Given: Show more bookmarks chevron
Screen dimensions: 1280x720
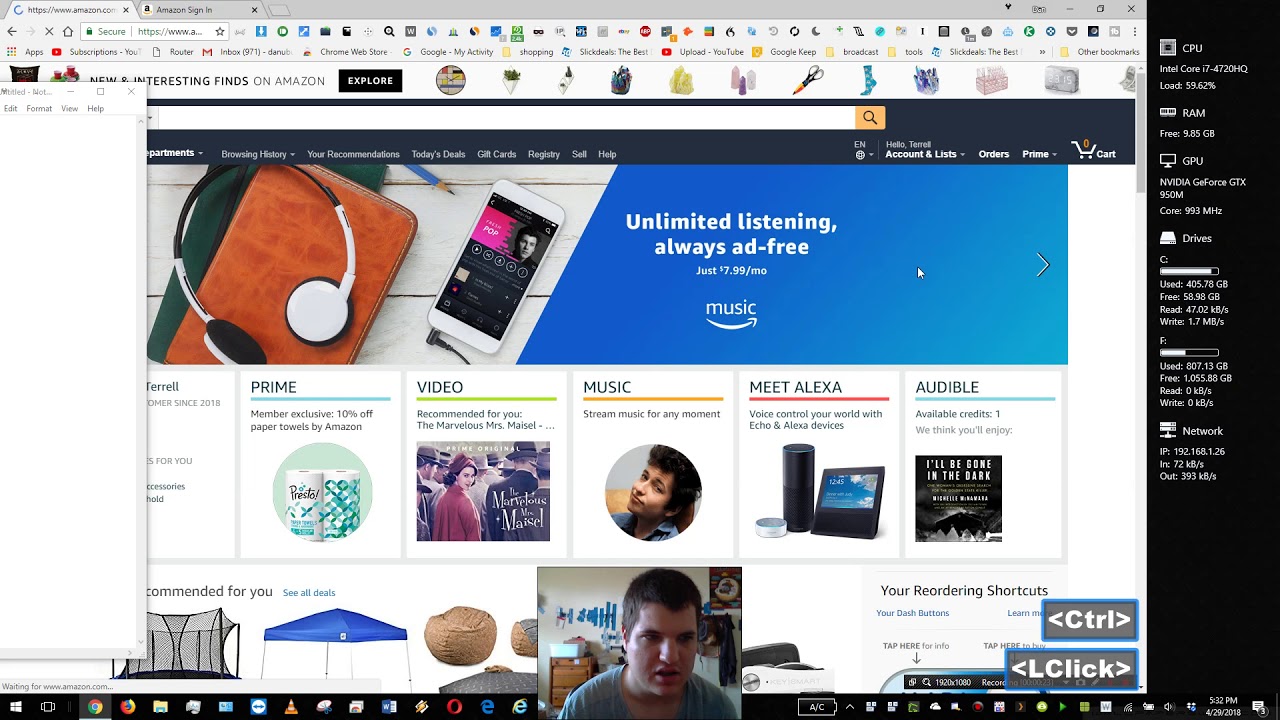Looking at the screenshot, I should (x=1042, y=52).
